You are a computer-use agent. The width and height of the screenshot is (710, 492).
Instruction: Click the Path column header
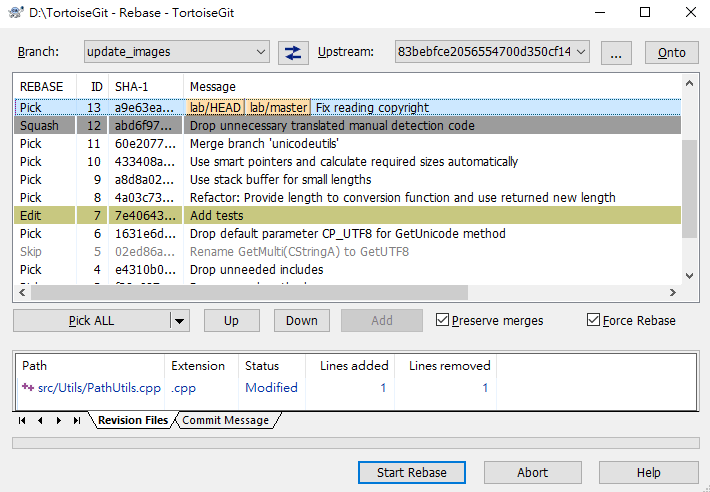coord(91,366)
